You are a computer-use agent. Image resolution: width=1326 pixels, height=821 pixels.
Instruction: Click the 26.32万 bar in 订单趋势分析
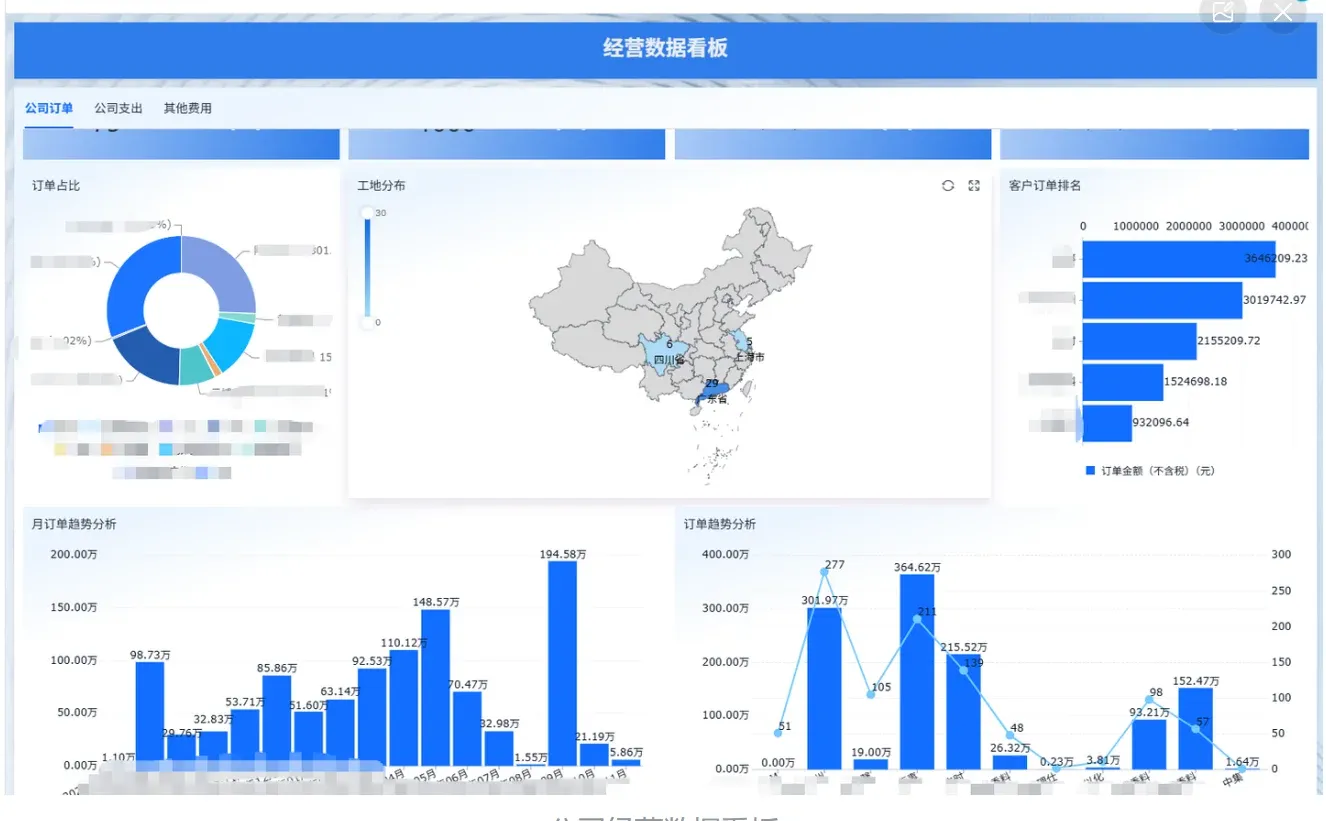click(1010, 762)
